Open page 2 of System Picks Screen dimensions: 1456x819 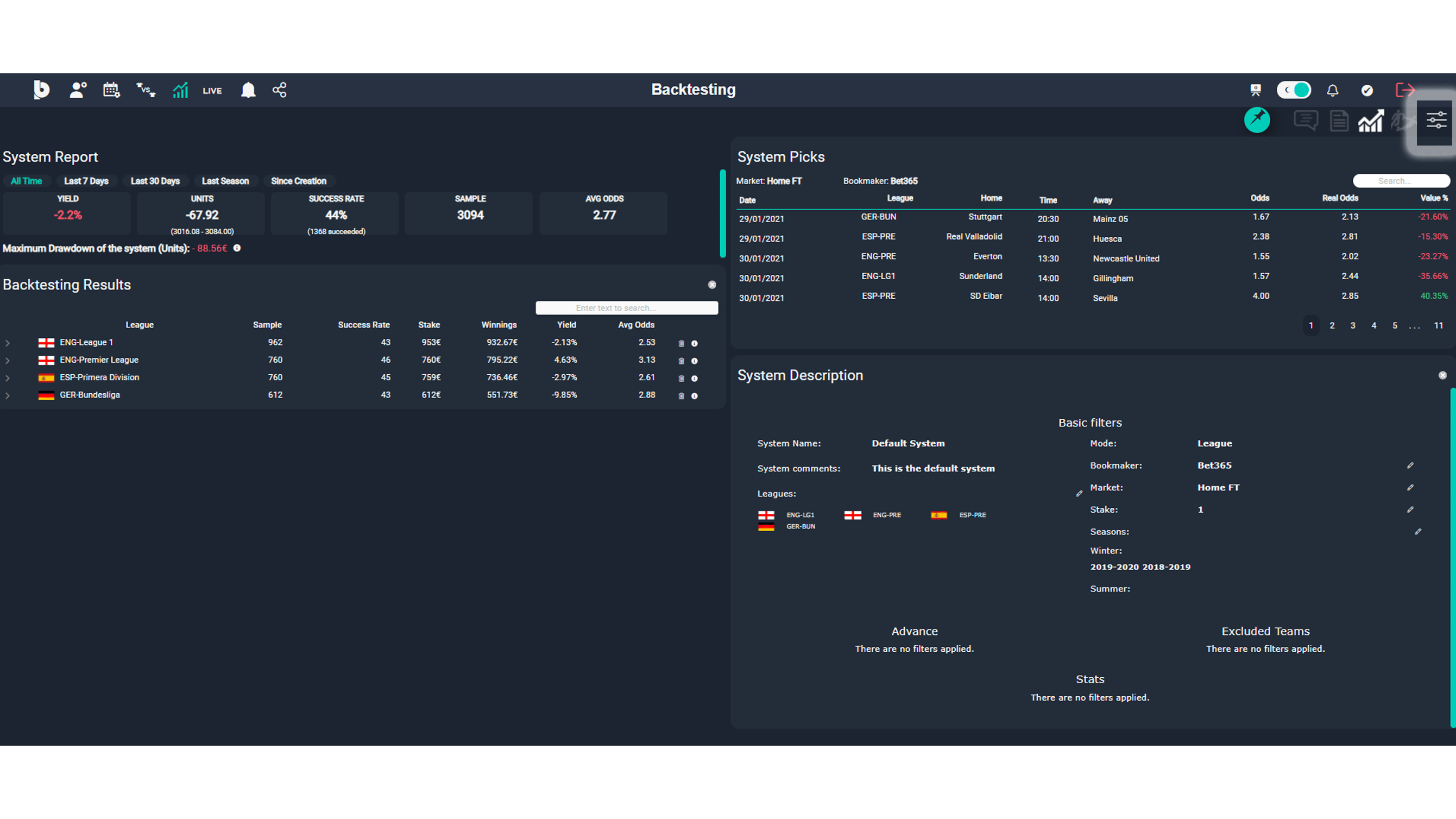click(1332, 325)
